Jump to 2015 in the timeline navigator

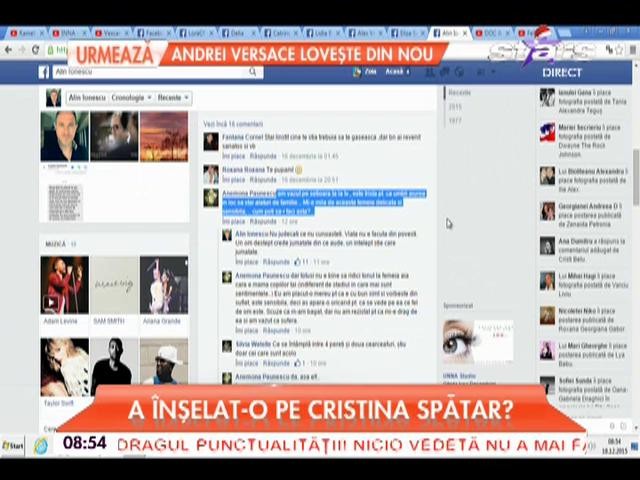tap(455, 107)
